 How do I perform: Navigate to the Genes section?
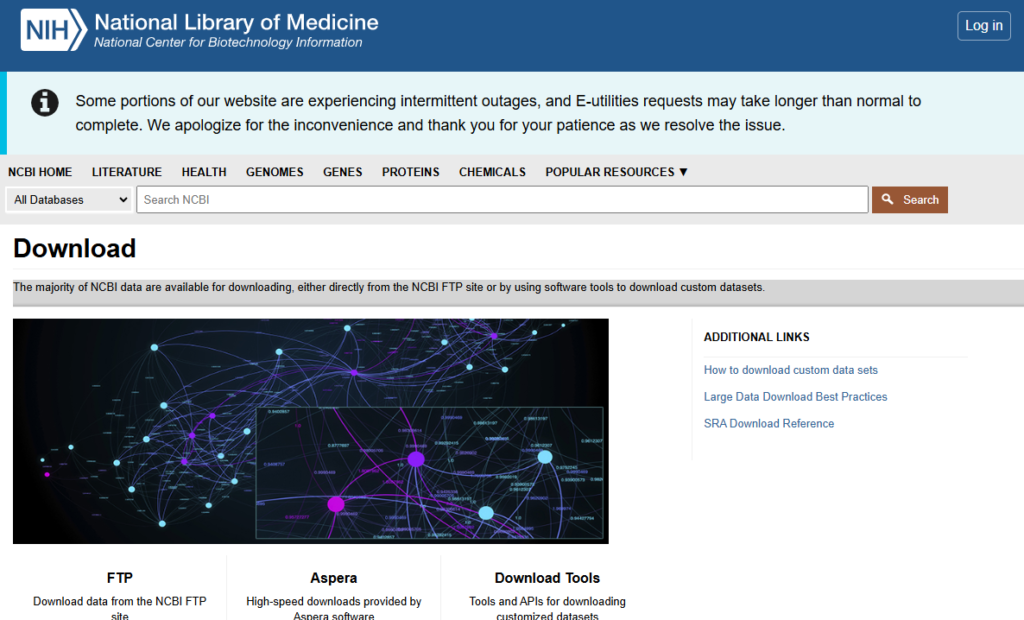[x=342, y=172]
